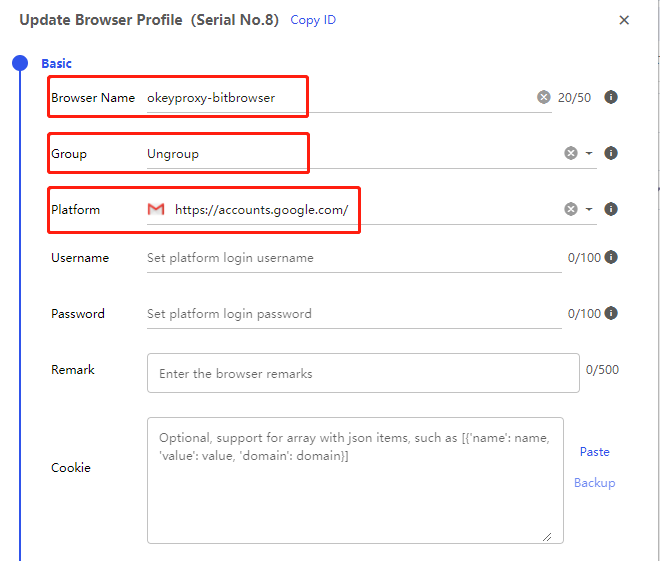
Task: Click the Gmail platform icon
Action: tap(156, 210)
